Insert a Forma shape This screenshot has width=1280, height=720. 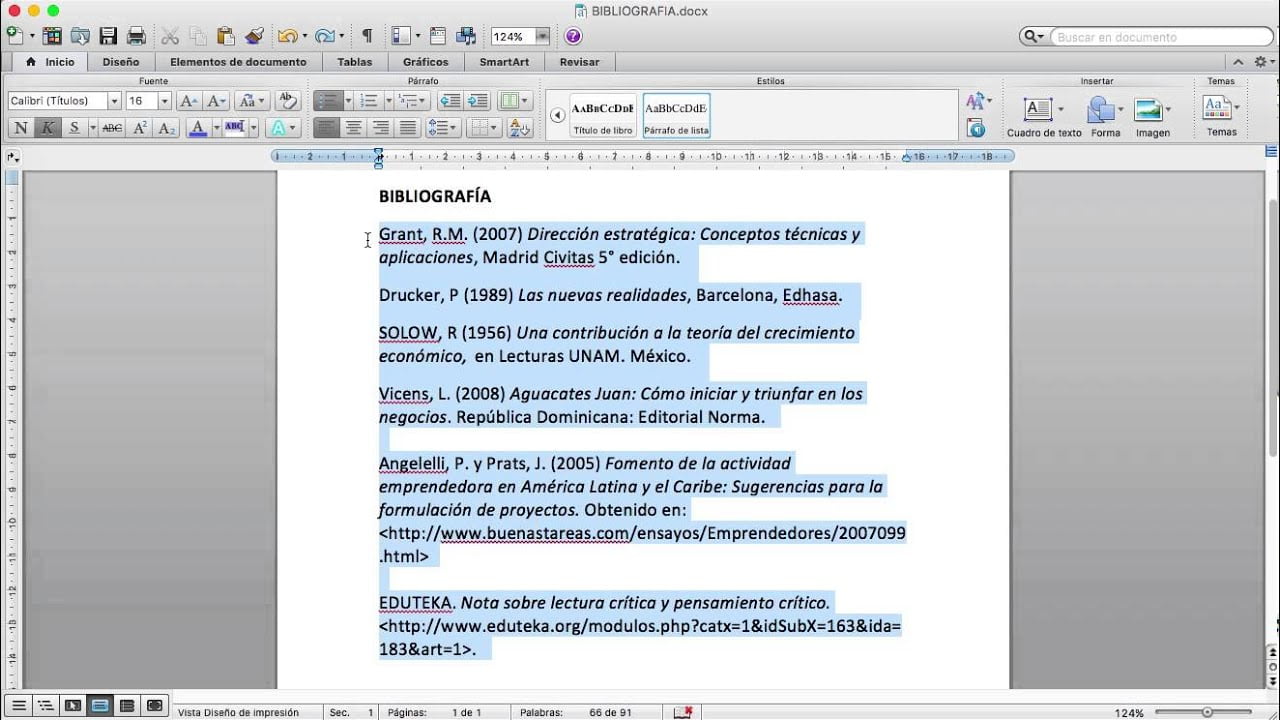pos(1105,116)
